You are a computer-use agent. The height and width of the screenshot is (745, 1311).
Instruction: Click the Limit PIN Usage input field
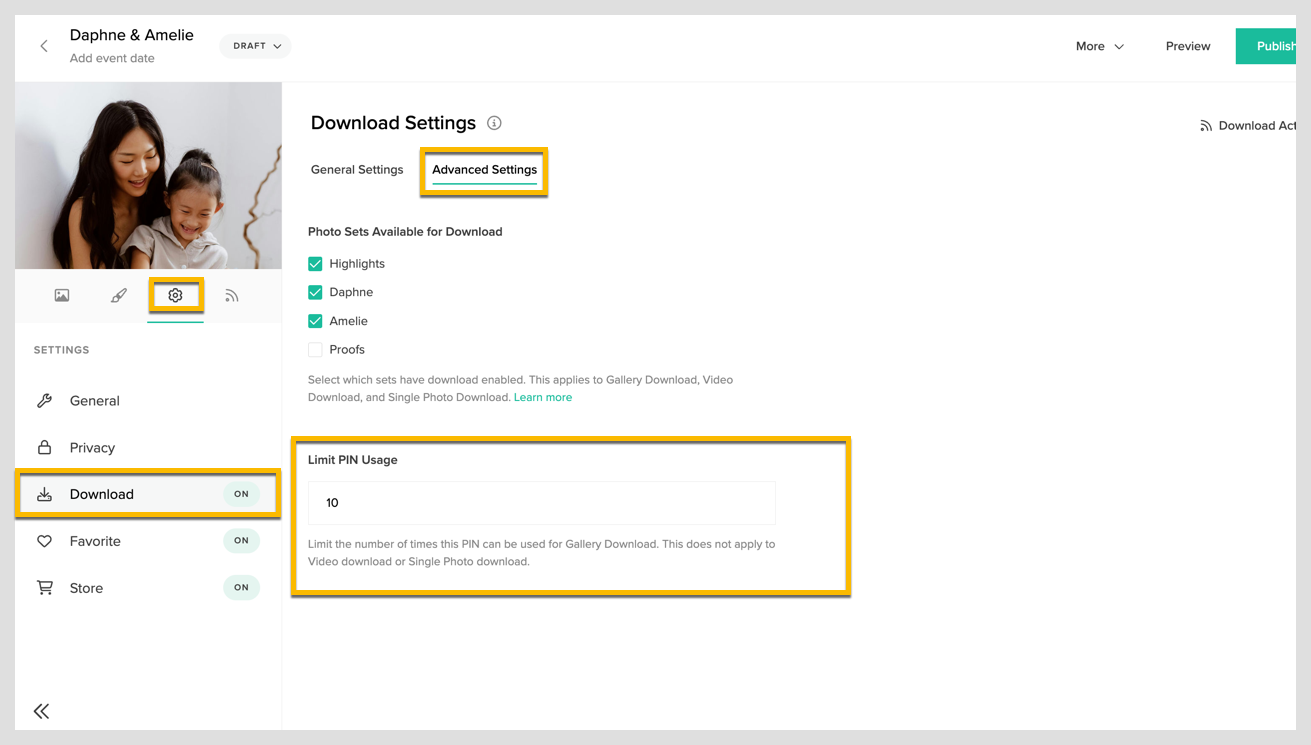click(541, 503)
